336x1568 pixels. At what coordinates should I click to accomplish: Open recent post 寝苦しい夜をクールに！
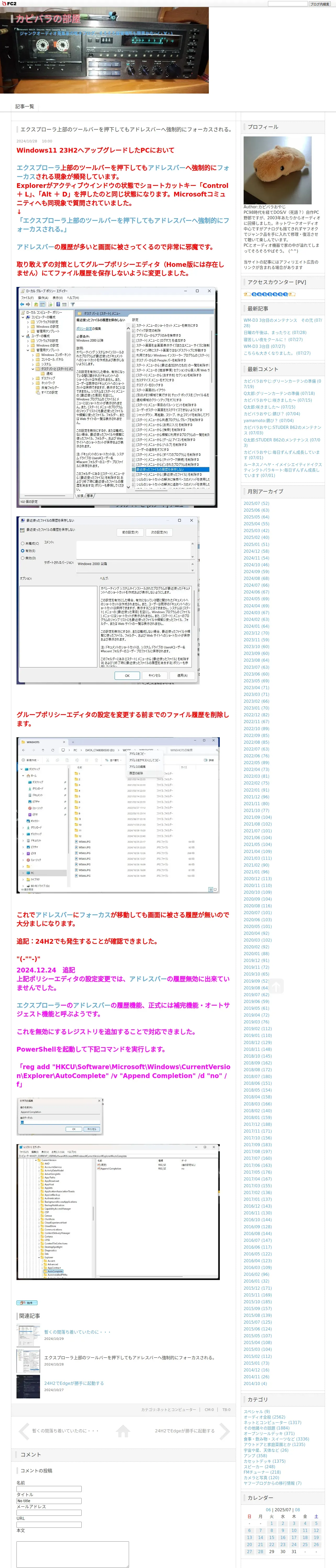(x=273, y=340)
